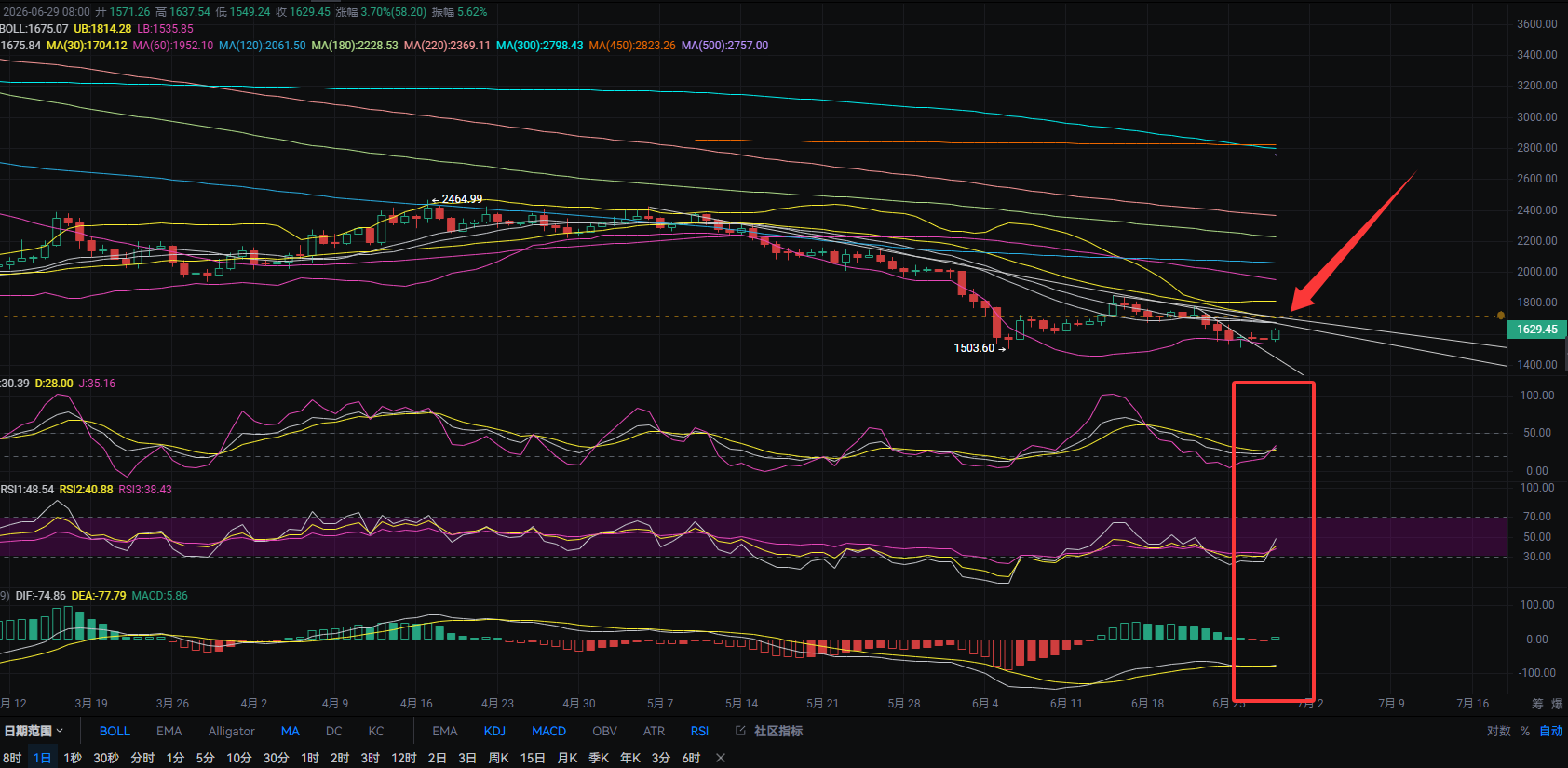Click the 1629.45 current price label
1568x768 pixels.
click(x=1536, y=330)
